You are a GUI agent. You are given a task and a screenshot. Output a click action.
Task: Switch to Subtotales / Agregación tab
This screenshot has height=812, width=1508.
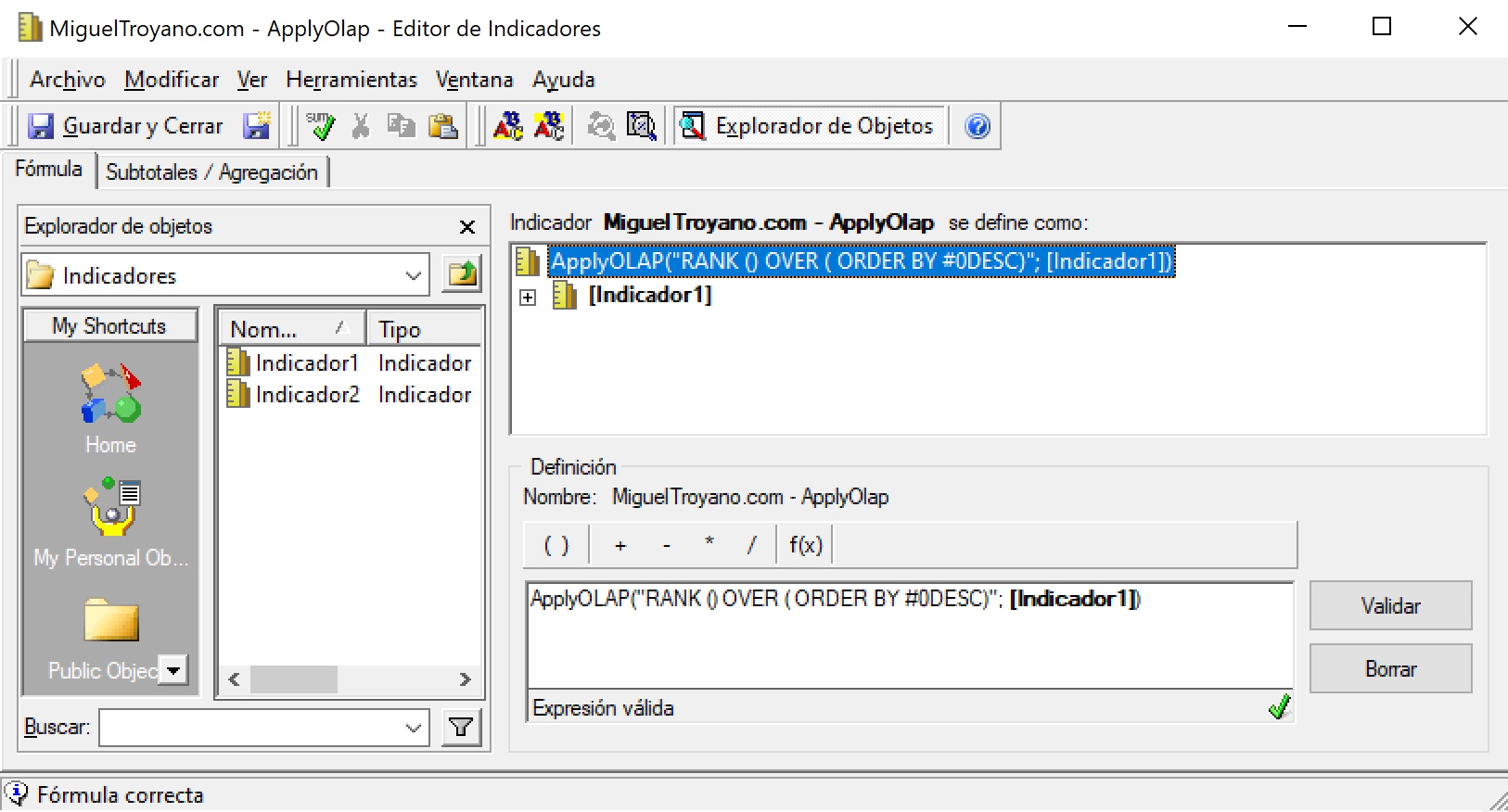[x=211, y=172]
